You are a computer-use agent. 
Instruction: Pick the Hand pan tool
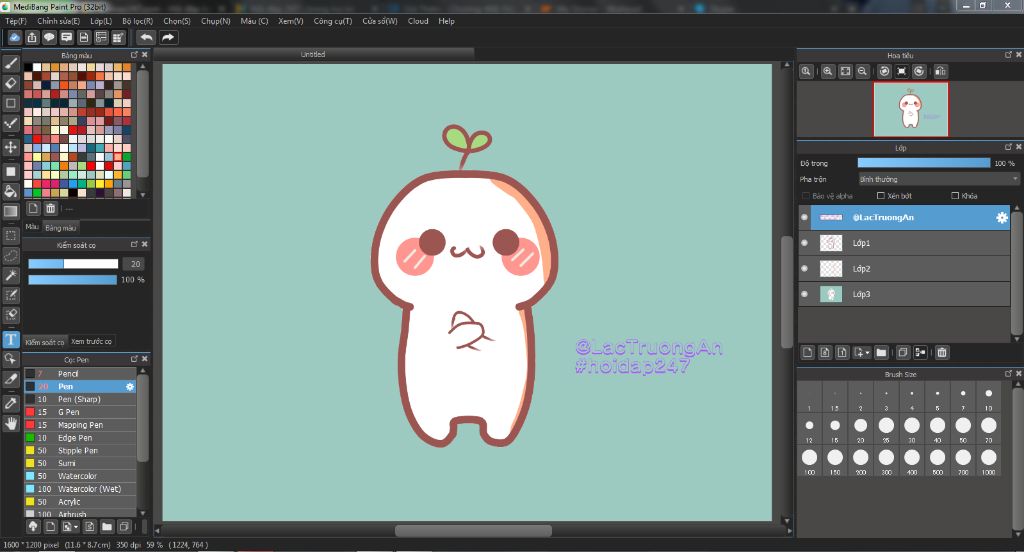[x=11, y=424]
